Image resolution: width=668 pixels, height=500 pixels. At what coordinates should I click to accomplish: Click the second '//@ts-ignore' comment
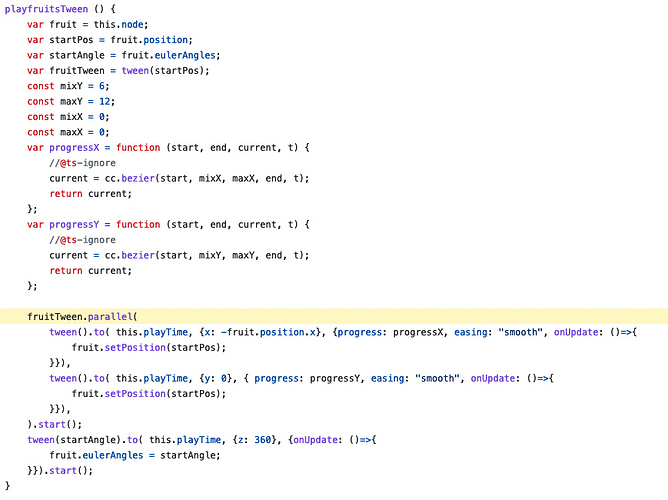pyautogui.click(x=82, y=240)
